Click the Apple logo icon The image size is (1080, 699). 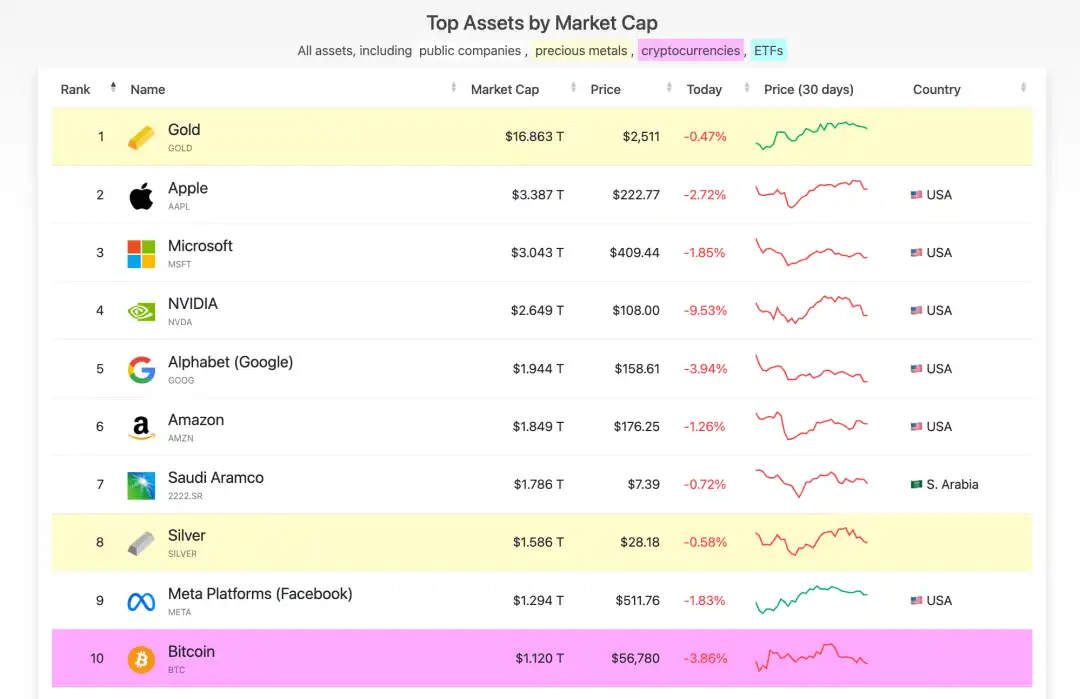[x=141, y=196]
